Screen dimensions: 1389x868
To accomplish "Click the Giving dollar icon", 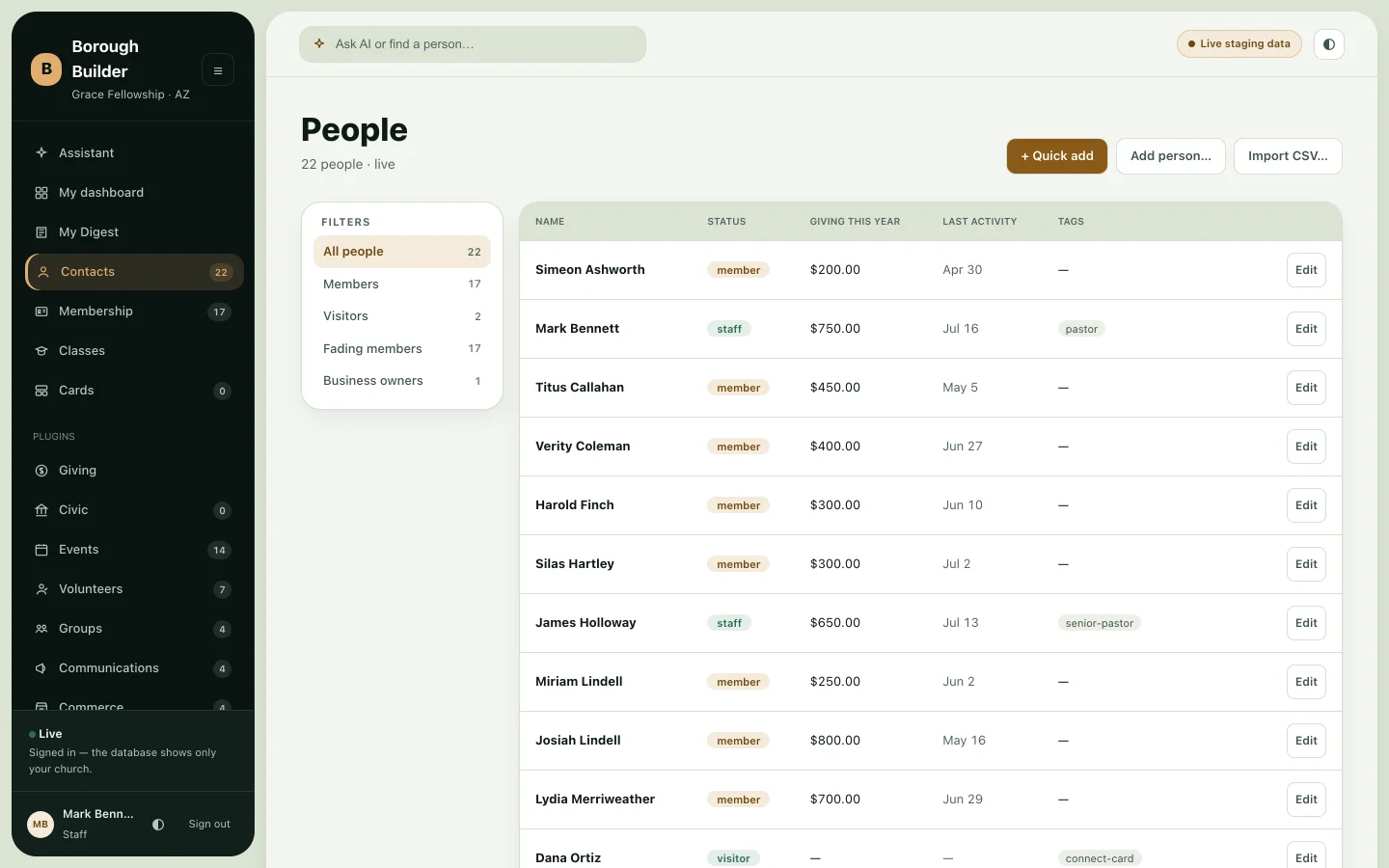I will 41,471.
